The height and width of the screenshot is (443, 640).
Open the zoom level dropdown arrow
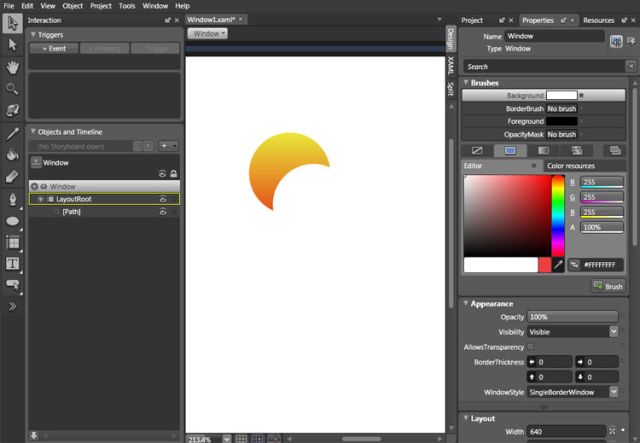coord(227,439)
